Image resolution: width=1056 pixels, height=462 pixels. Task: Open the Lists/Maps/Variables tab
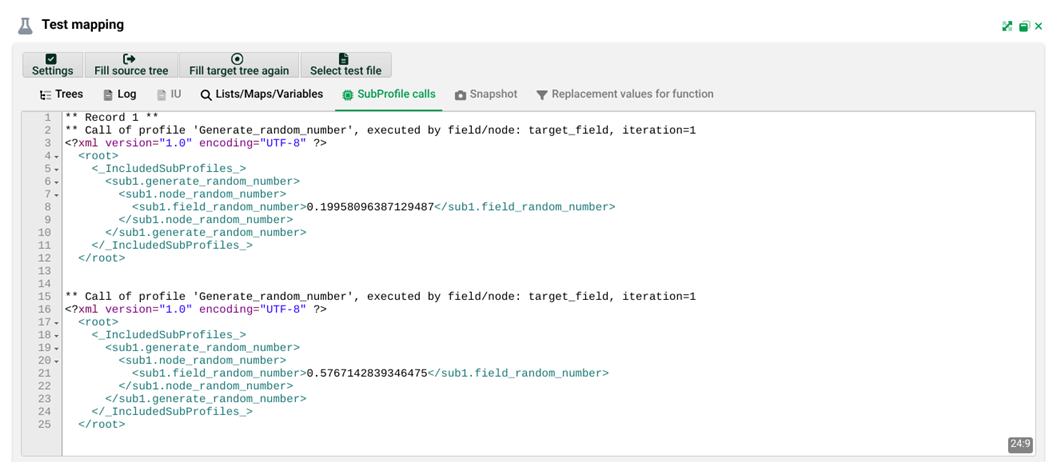coord(261,95)
